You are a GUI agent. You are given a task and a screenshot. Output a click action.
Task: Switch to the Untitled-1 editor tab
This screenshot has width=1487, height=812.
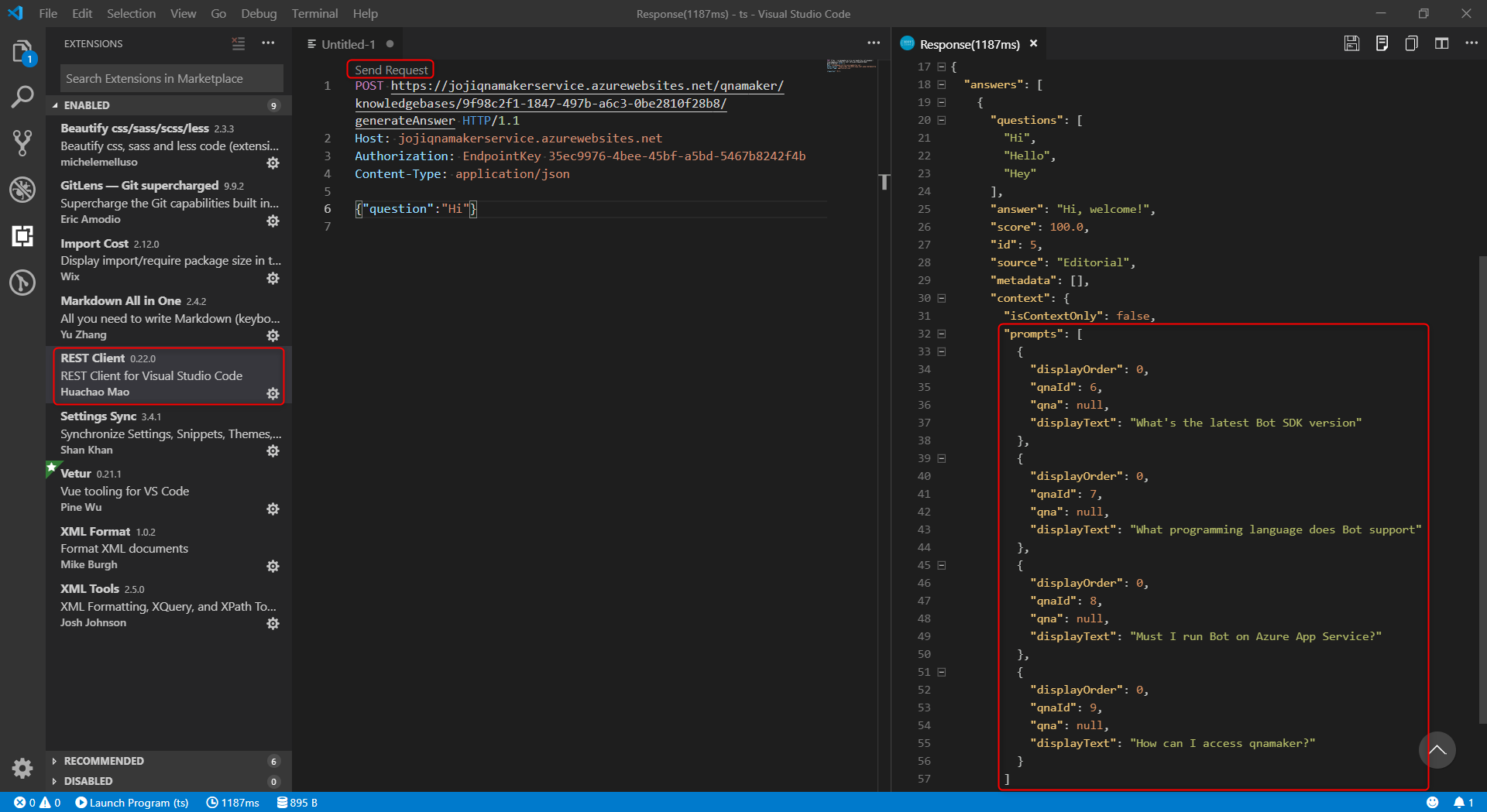point(348,44)
